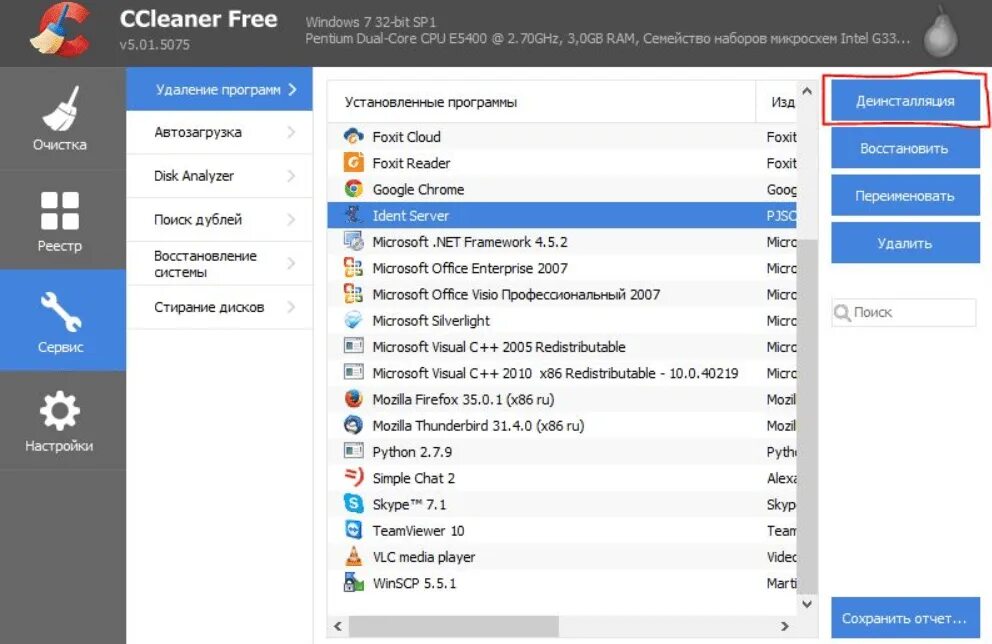Click chevron next to Автозагрузка

coord(291,132)
